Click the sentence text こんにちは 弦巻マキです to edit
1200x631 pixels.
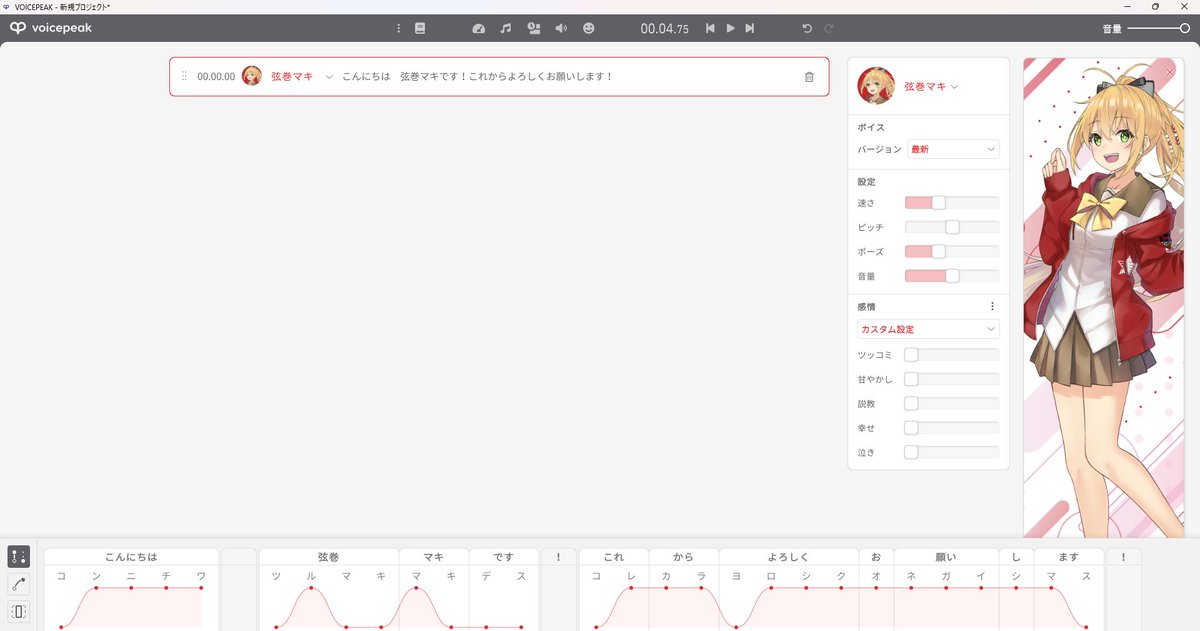click(477, 76)
